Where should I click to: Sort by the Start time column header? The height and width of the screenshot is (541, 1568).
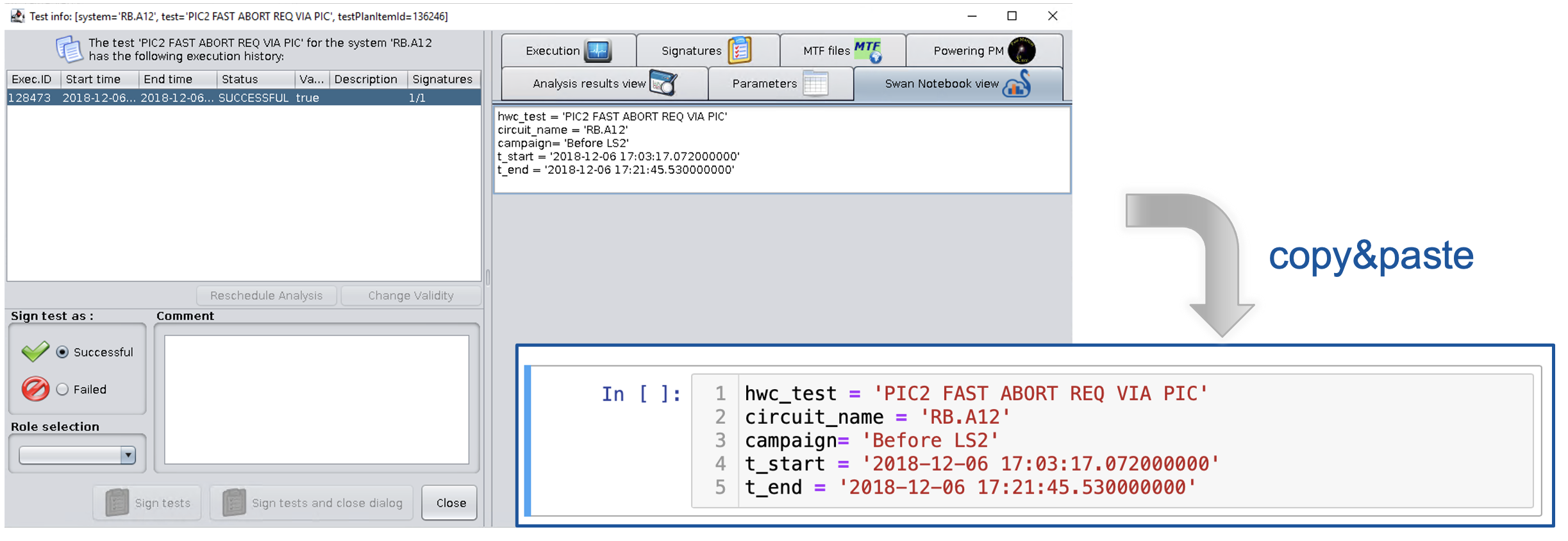click(100, 79)
